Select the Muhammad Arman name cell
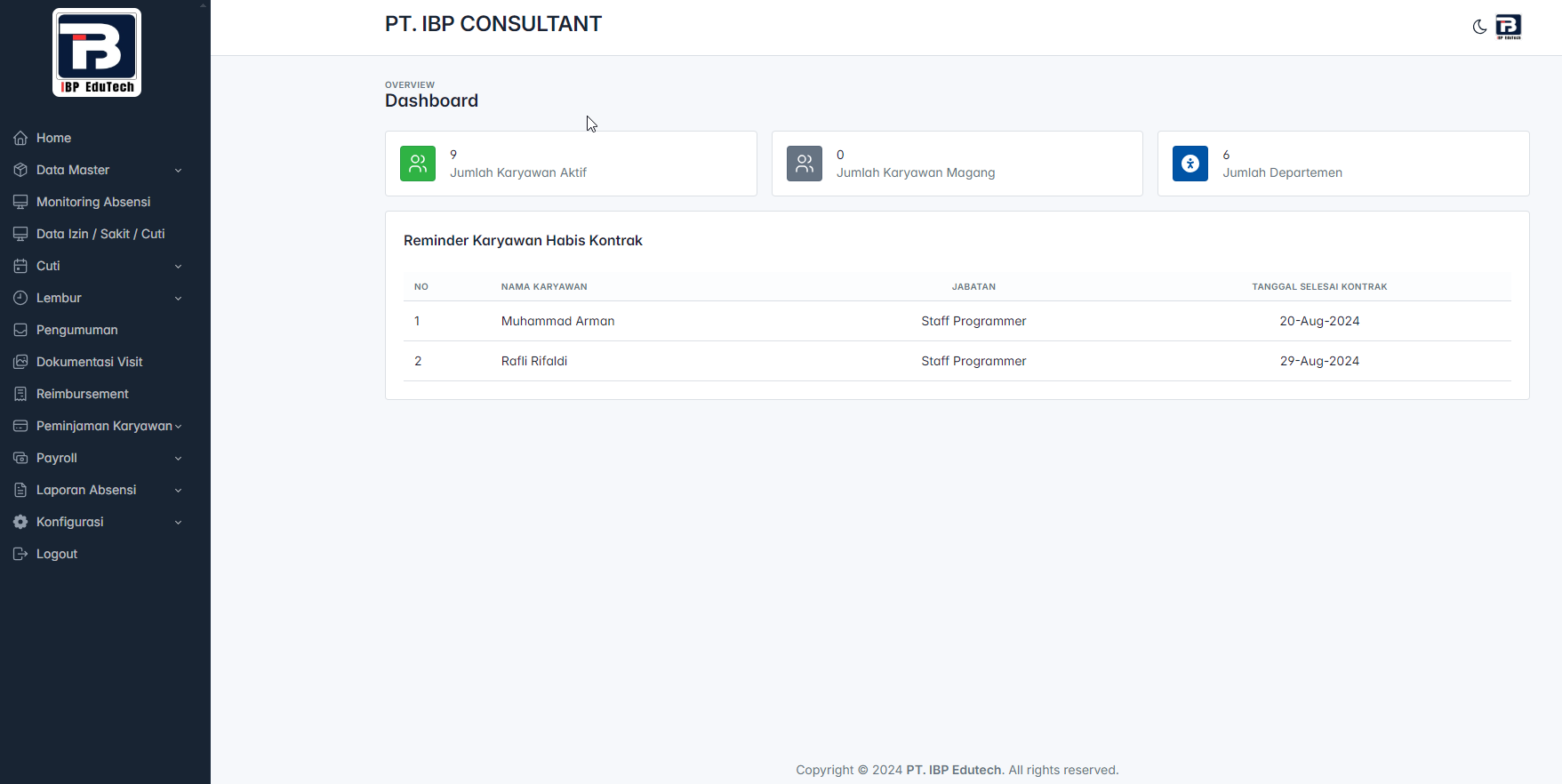This screenshot has width=1562, height=784. [557, 321]
